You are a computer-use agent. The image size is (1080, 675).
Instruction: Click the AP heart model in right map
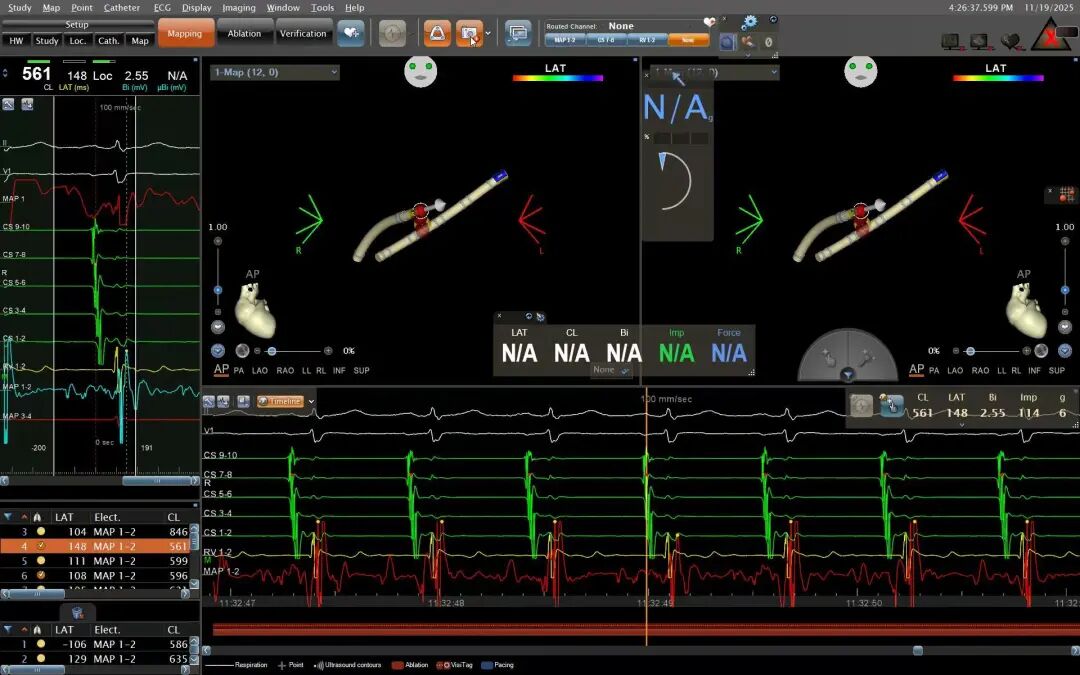[1024, 310]
